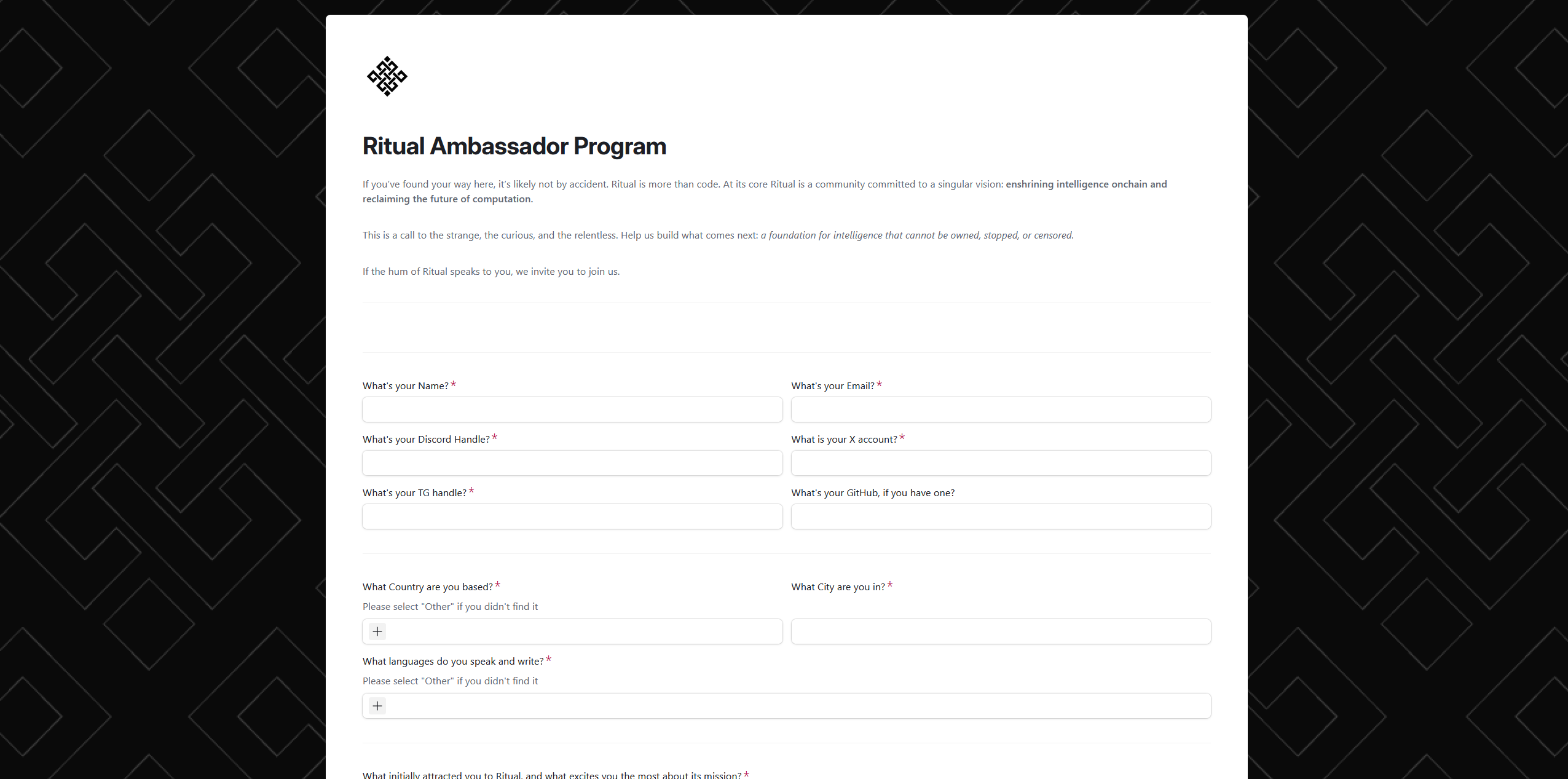Click the X account text box
Screen dimensions: 1568x779
(x=1001, y=463)
